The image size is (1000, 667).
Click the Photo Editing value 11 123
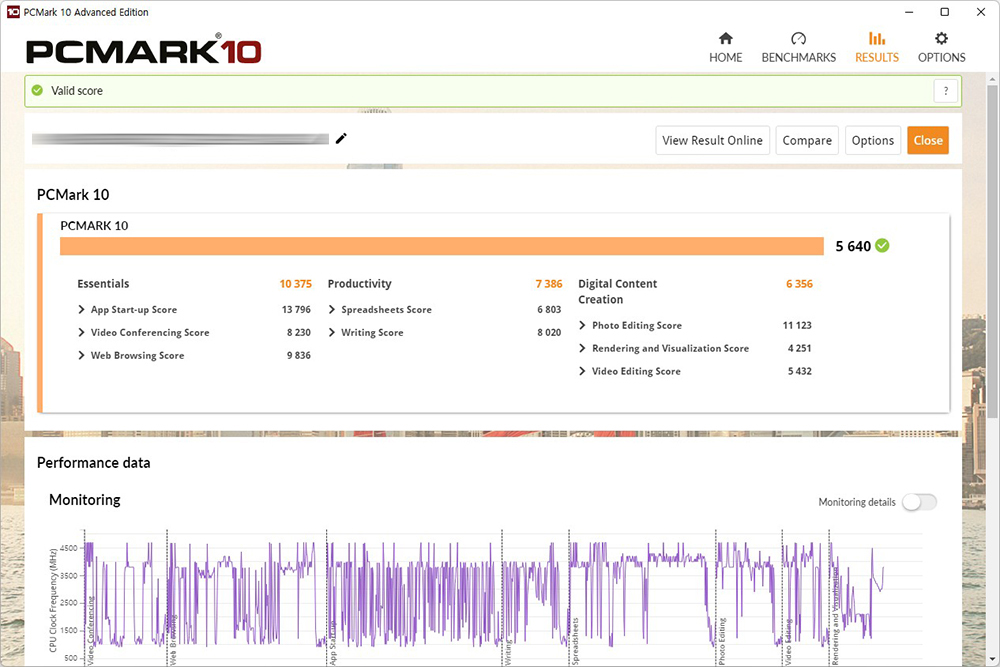pos(797,325)
